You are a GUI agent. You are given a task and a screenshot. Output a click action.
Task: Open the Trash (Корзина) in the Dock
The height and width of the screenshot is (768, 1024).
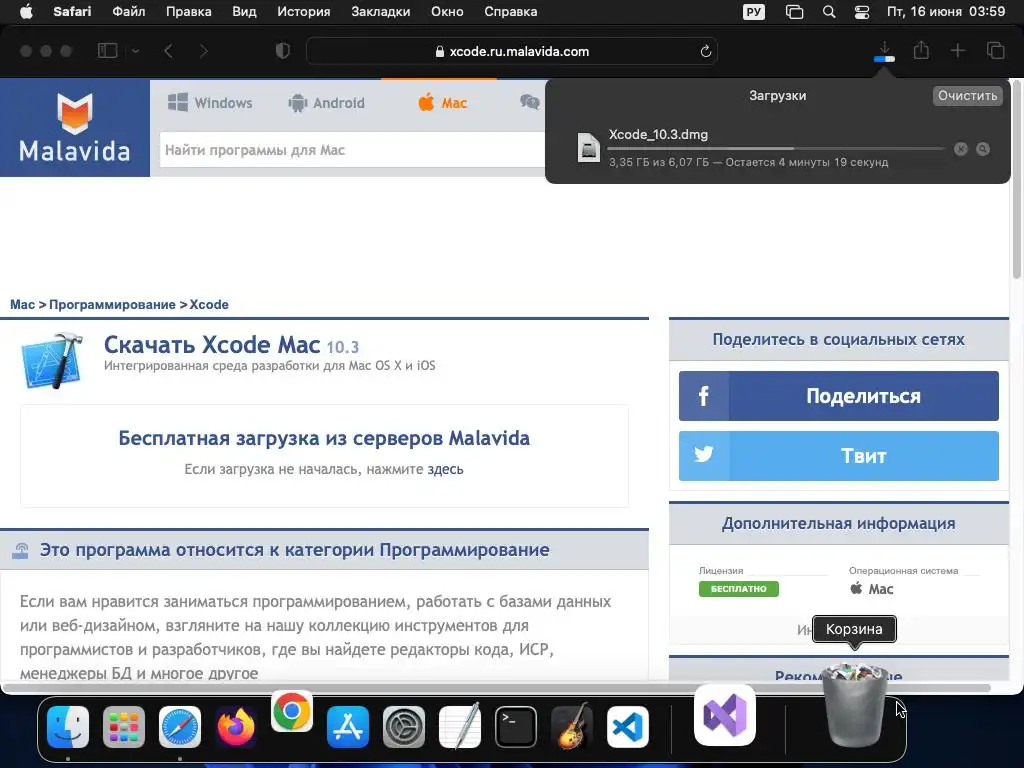856,705
